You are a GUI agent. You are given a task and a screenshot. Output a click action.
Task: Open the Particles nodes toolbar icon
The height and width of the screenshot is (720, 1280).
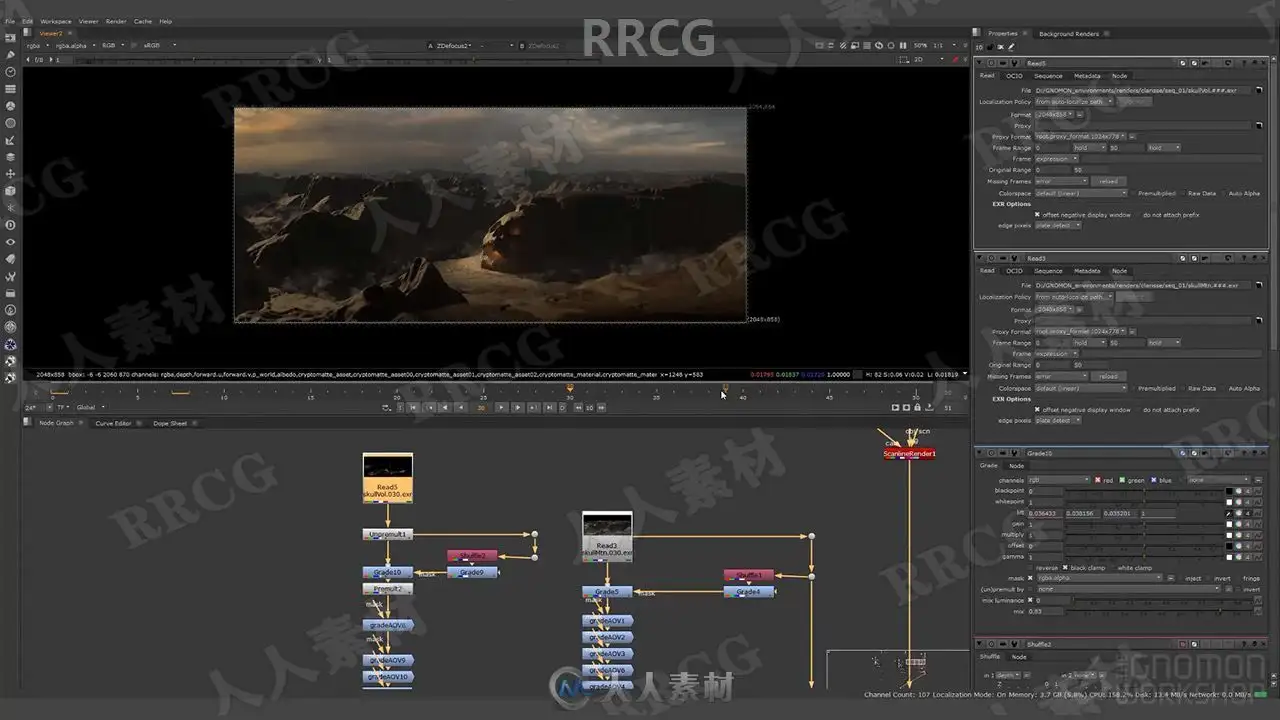point(10,208)
